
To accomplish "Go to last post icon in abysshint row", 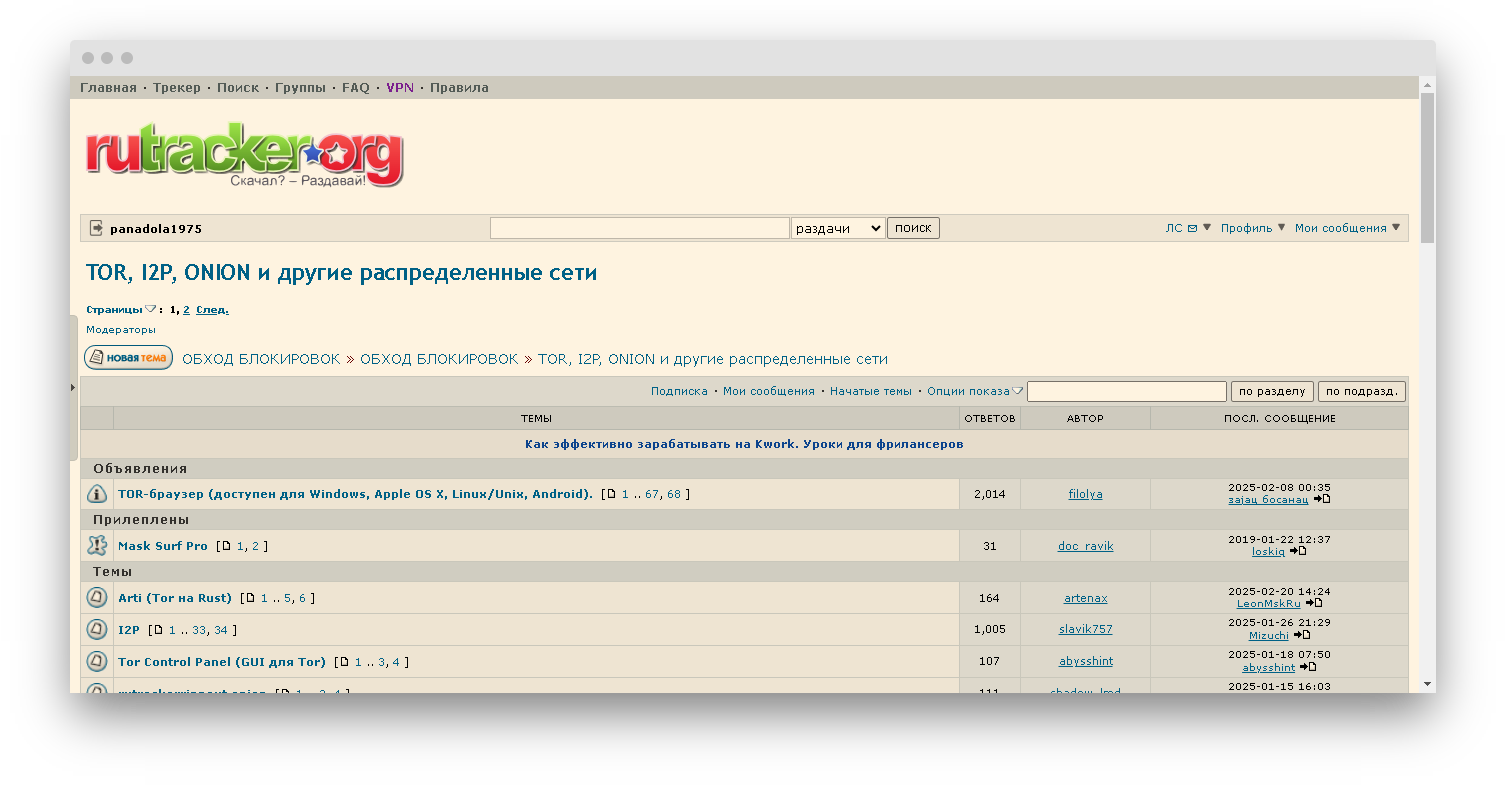I will pyautogui.click(x=1308, y=667).
